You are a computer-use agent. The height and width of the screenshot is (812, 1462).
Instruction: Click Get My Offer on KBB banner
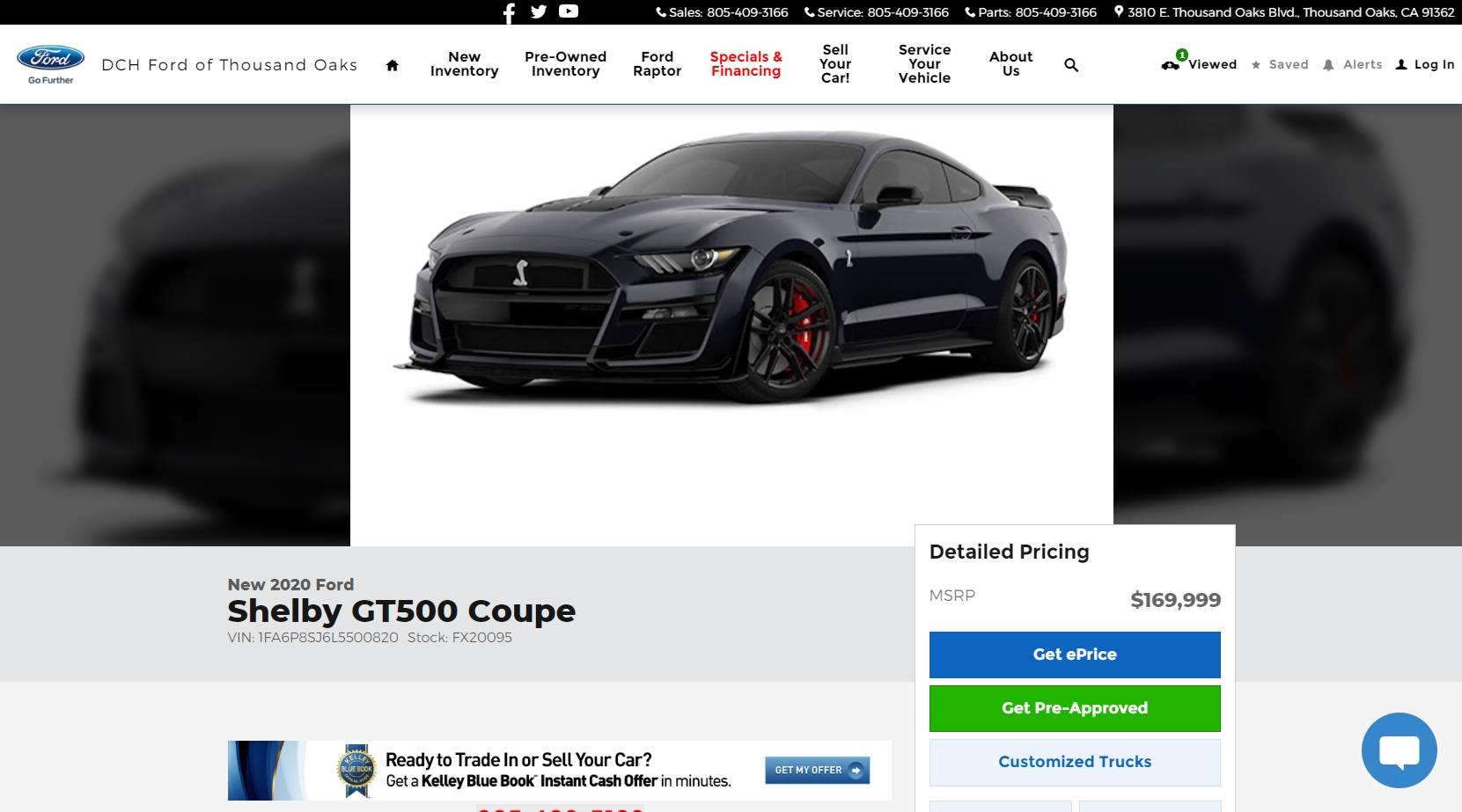[817, 770]
